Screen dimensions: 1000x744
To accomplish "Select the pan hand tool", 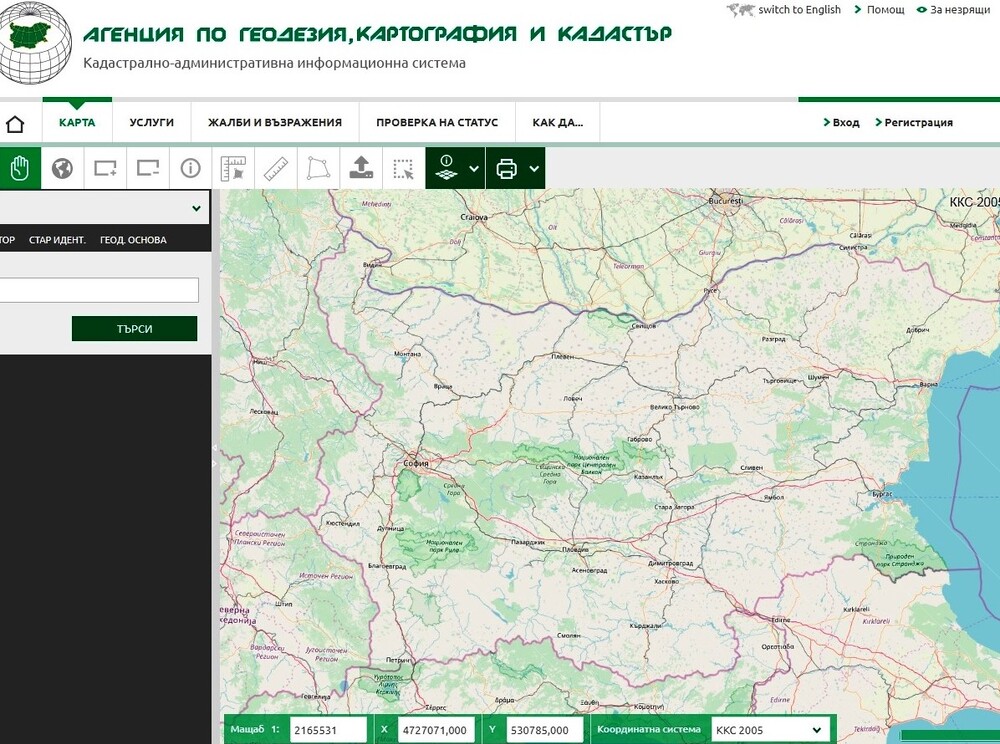I will 19,168.
